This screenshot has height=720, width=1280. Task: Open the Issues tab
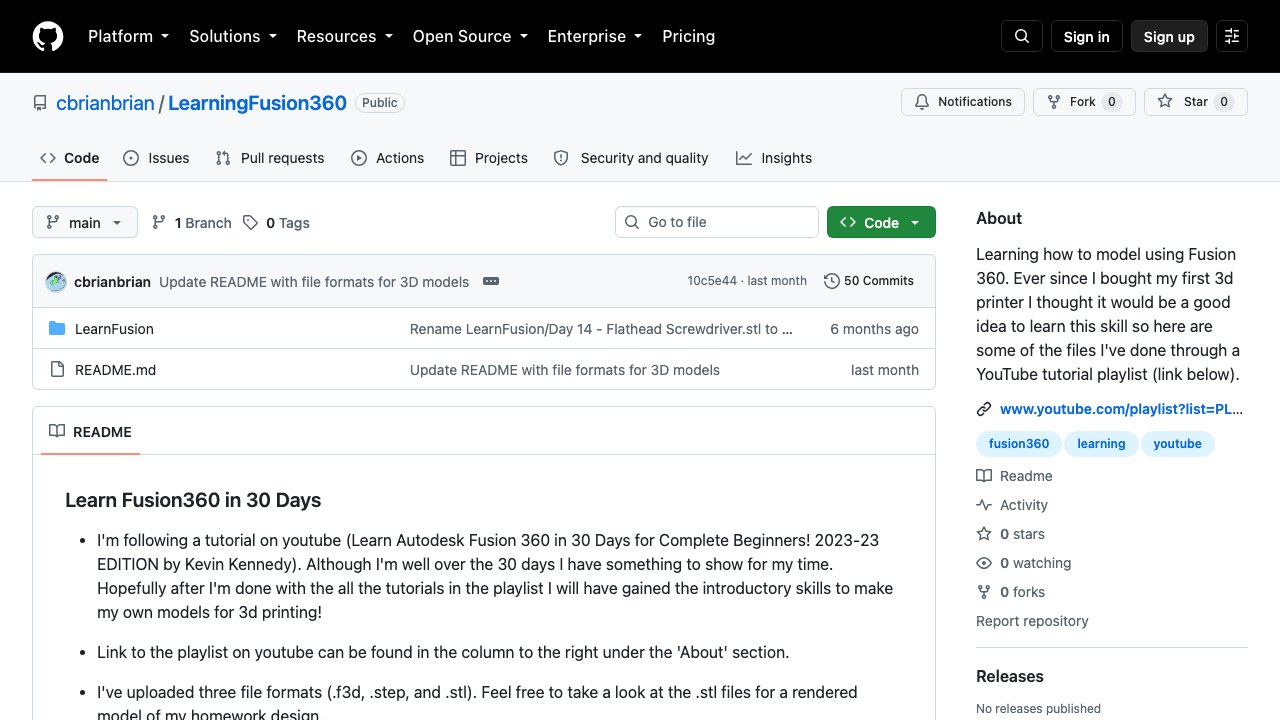(156, 158)
